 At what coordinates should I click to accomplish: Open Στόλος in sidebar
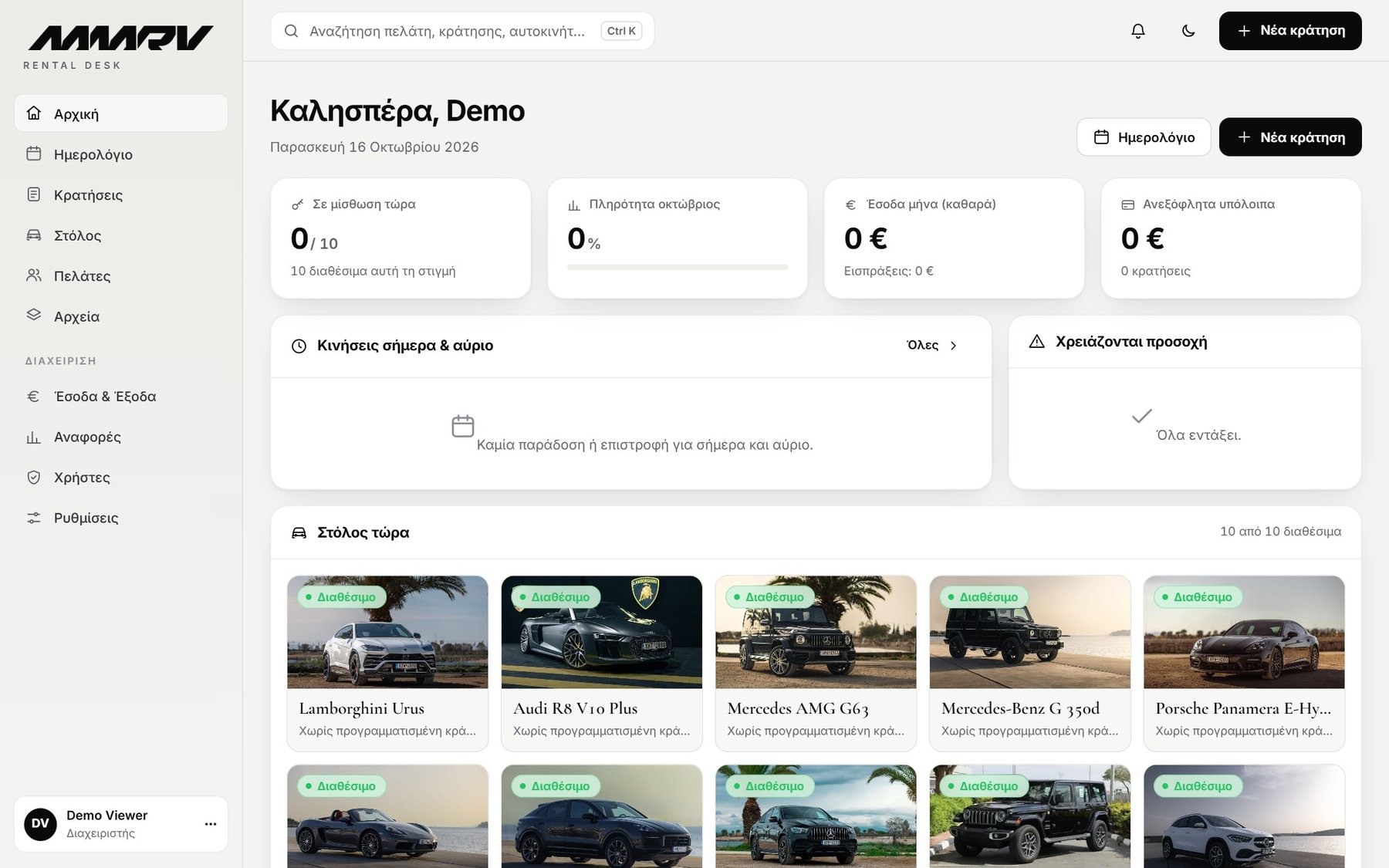pyautogui.click(x=121, y=235)
